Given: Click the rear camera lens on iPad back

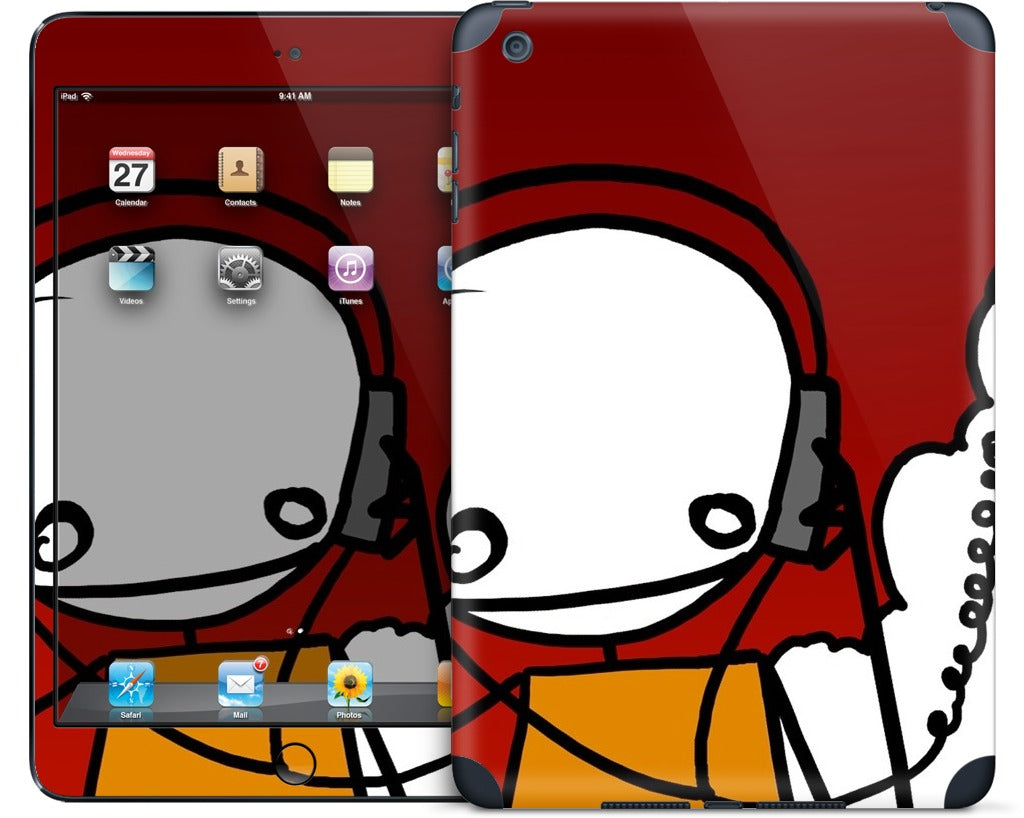Looking at the screenshot, I should [517, 47].
